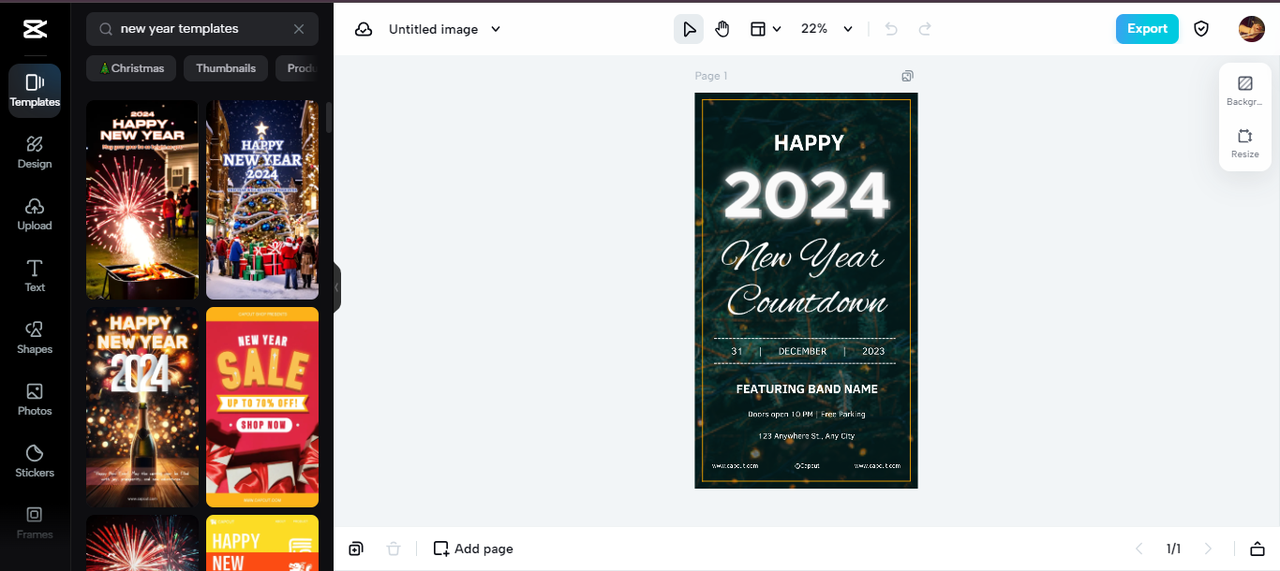Image resolution: width=1280 pixels, height=571 pixels.
Task: Select the HAPPY text on canvas
Action: click(809, 143)
